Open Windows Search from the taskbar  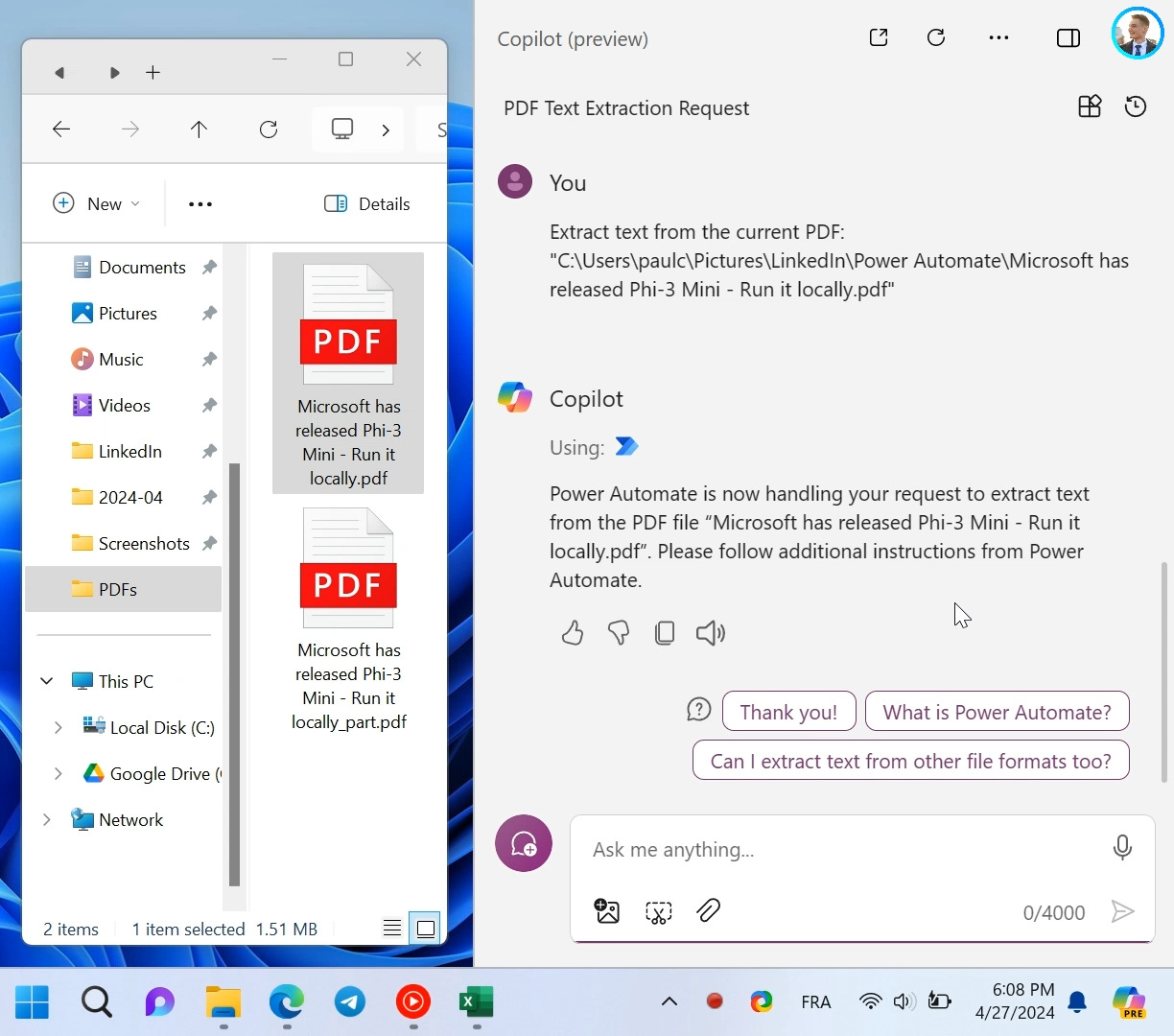pyautogui.click(x=96, y=1002)
